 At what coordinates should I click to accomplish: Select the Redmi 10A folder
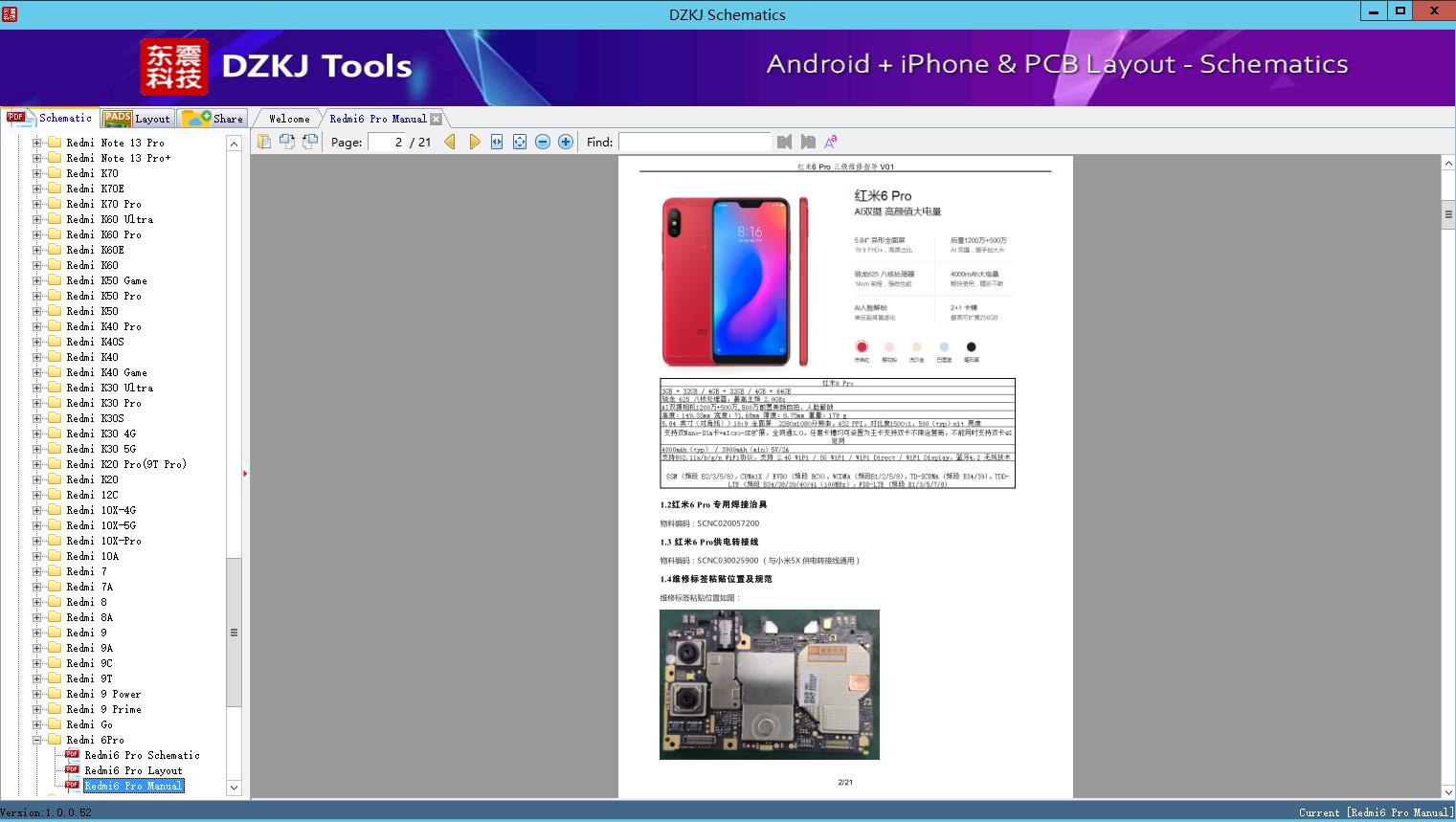tap(92, 556)
